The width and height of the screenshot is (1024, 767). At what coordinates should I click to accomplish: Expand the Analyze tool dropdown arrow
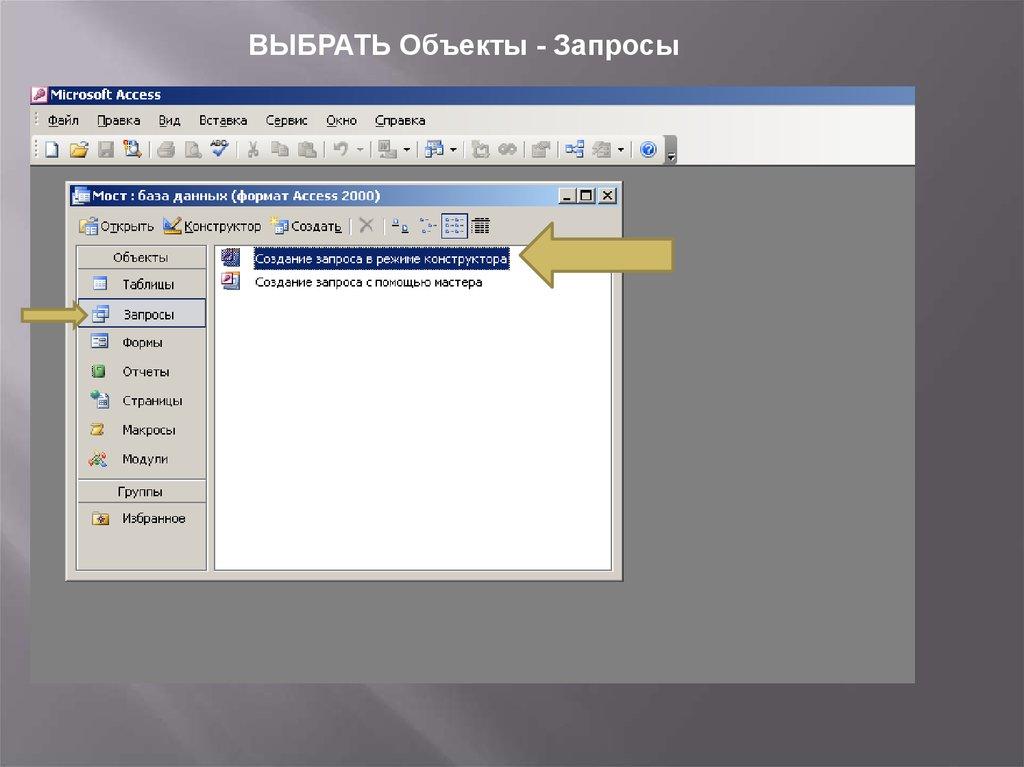[453, 150]
